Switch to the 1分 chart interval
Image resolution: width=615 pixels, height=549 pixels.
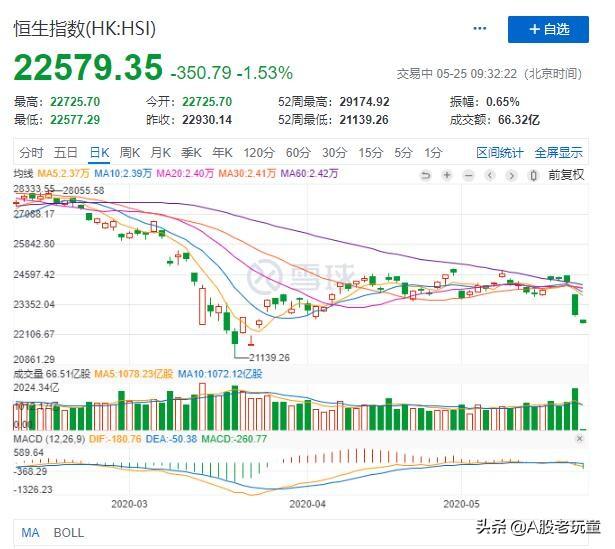(433, 152)
